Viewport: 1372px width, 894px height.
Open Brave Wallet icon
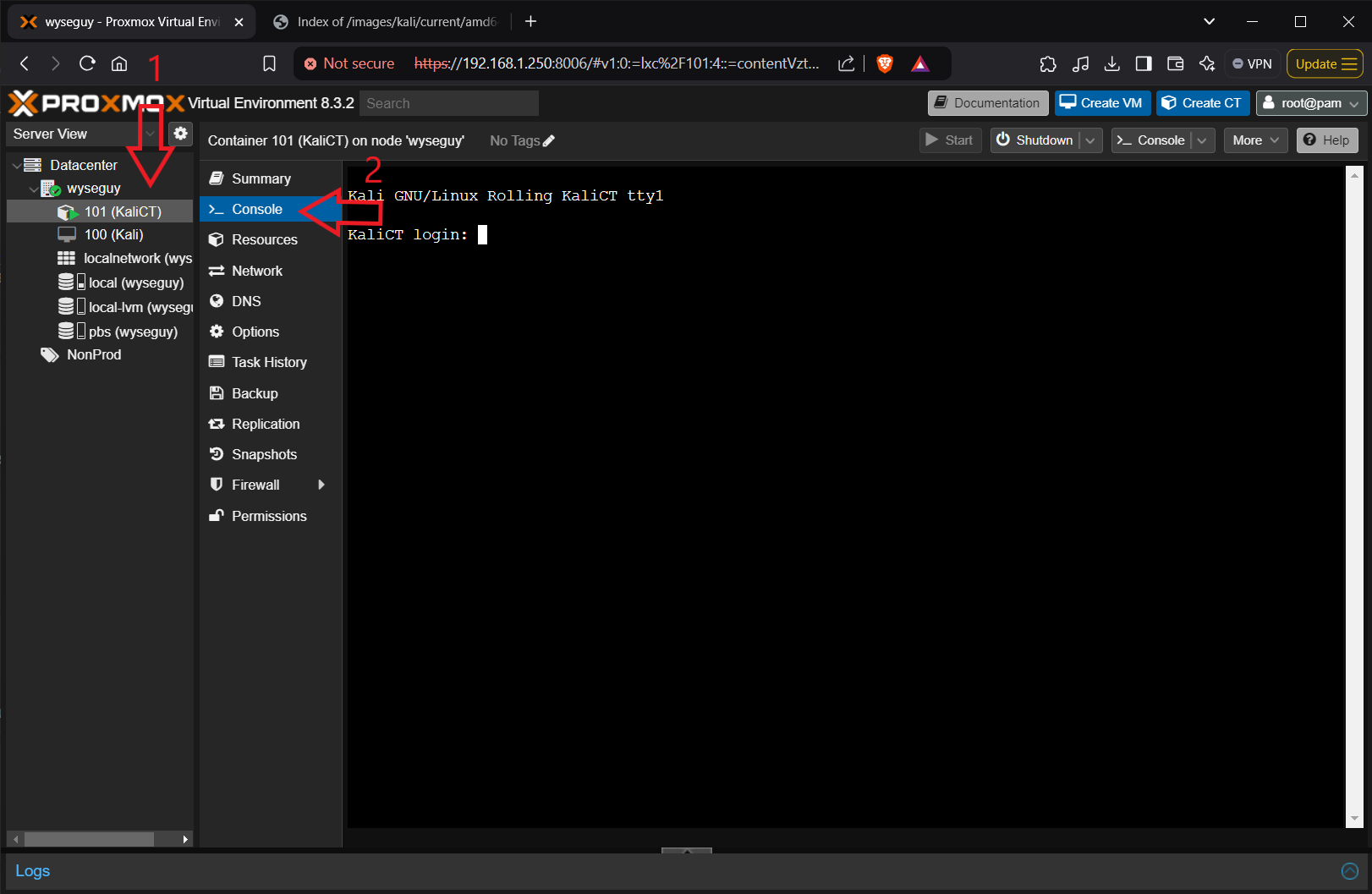point(1175,63)
